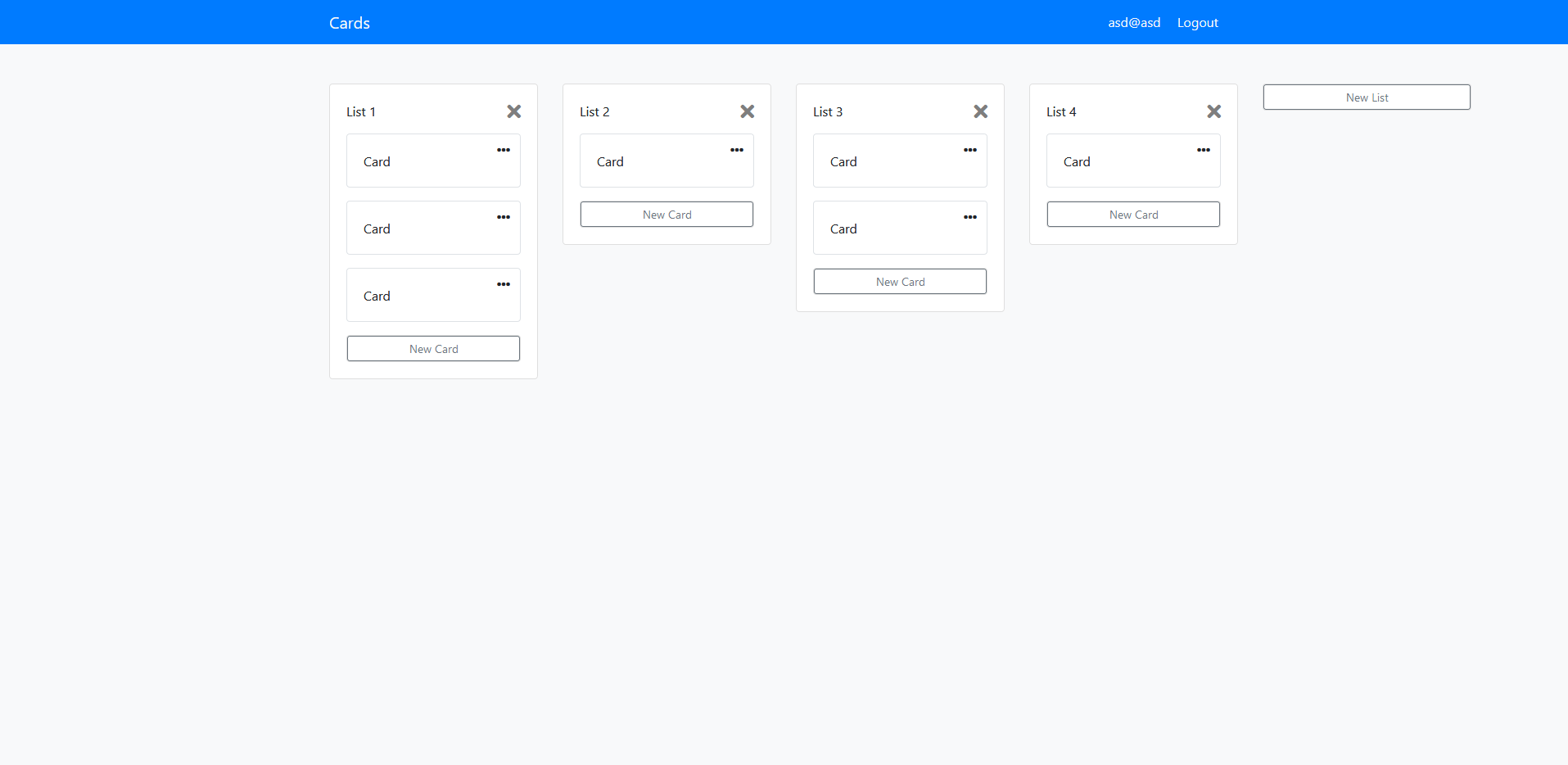Click the Logout link

1197,22
